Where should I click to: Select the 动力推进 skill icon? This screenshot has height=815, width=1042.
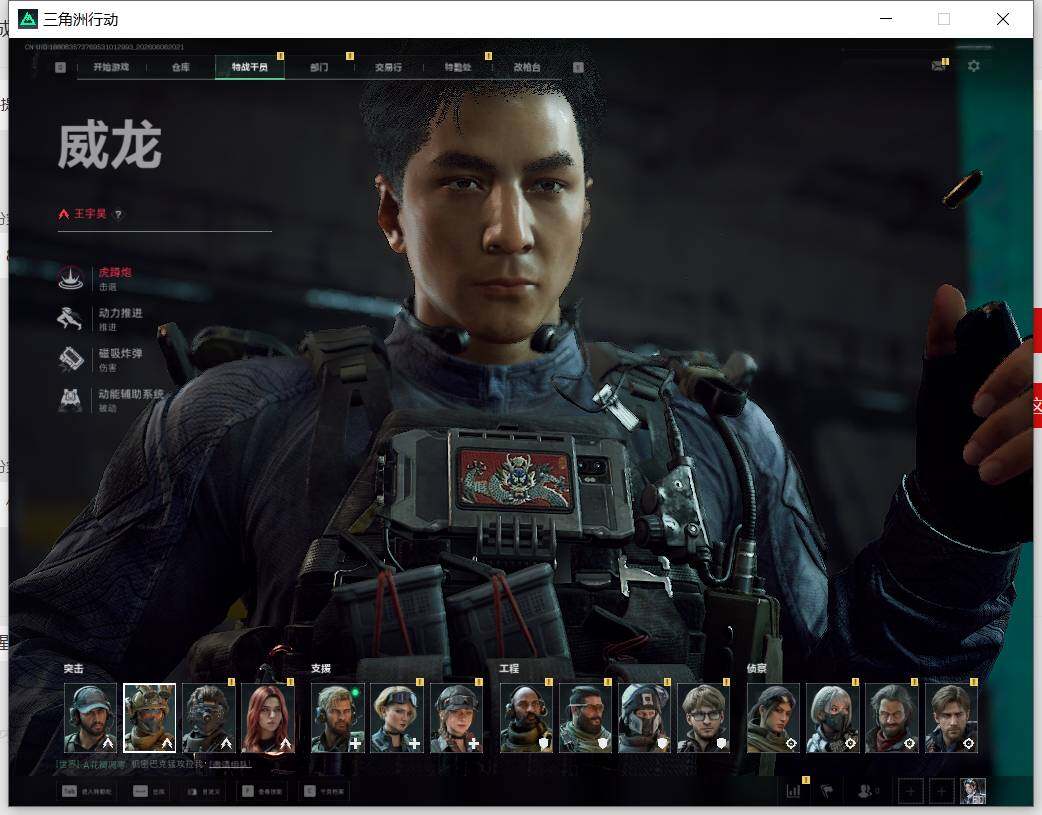pyautogui.click(x=70, y=318)
